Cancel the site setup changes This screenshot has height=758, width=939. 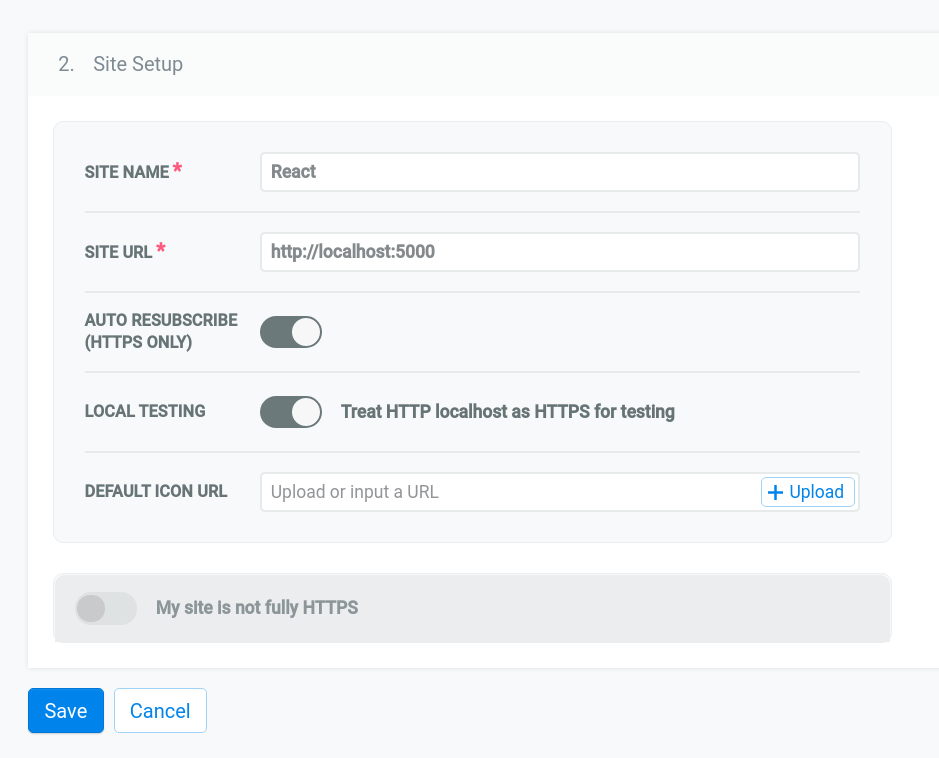(160, 711)
